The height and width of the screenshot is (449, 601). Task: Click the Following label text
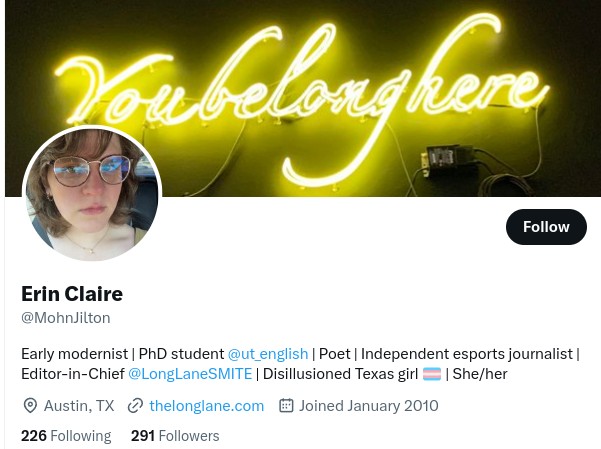(x=81, y=436)
